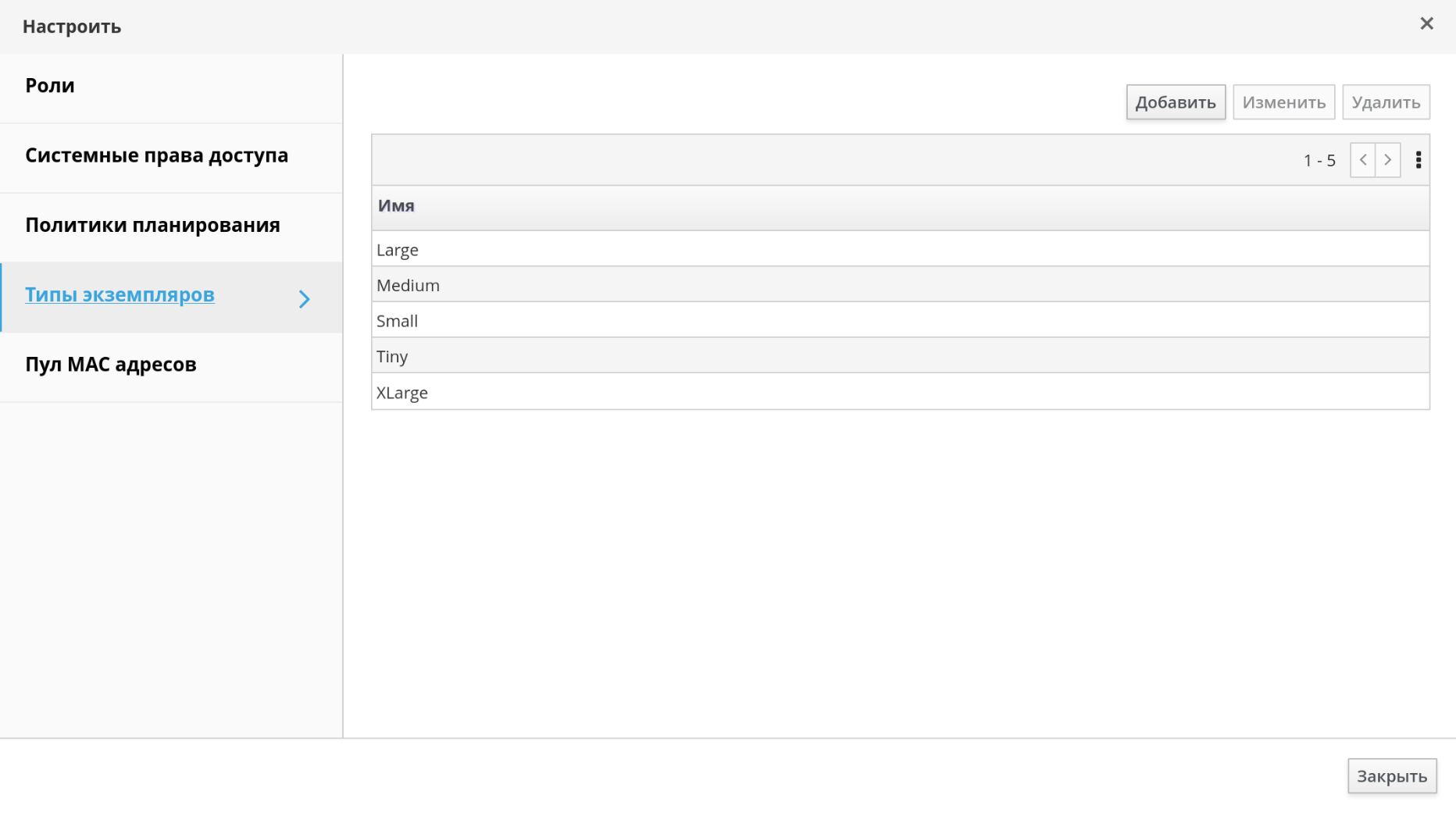Open Системные права доступа section

(x=156, y=155)
